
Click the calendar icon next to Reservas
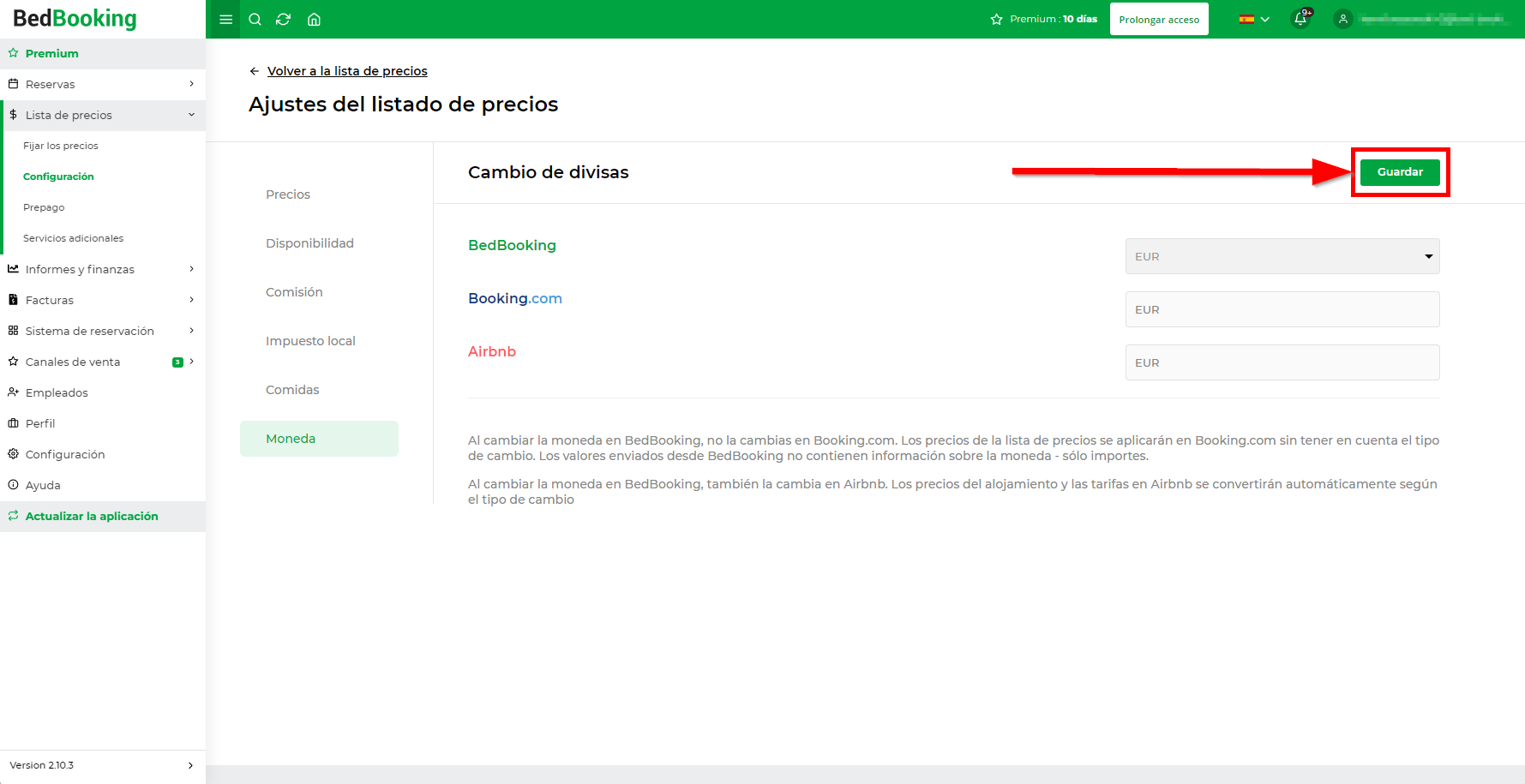[x=13, y=84]
